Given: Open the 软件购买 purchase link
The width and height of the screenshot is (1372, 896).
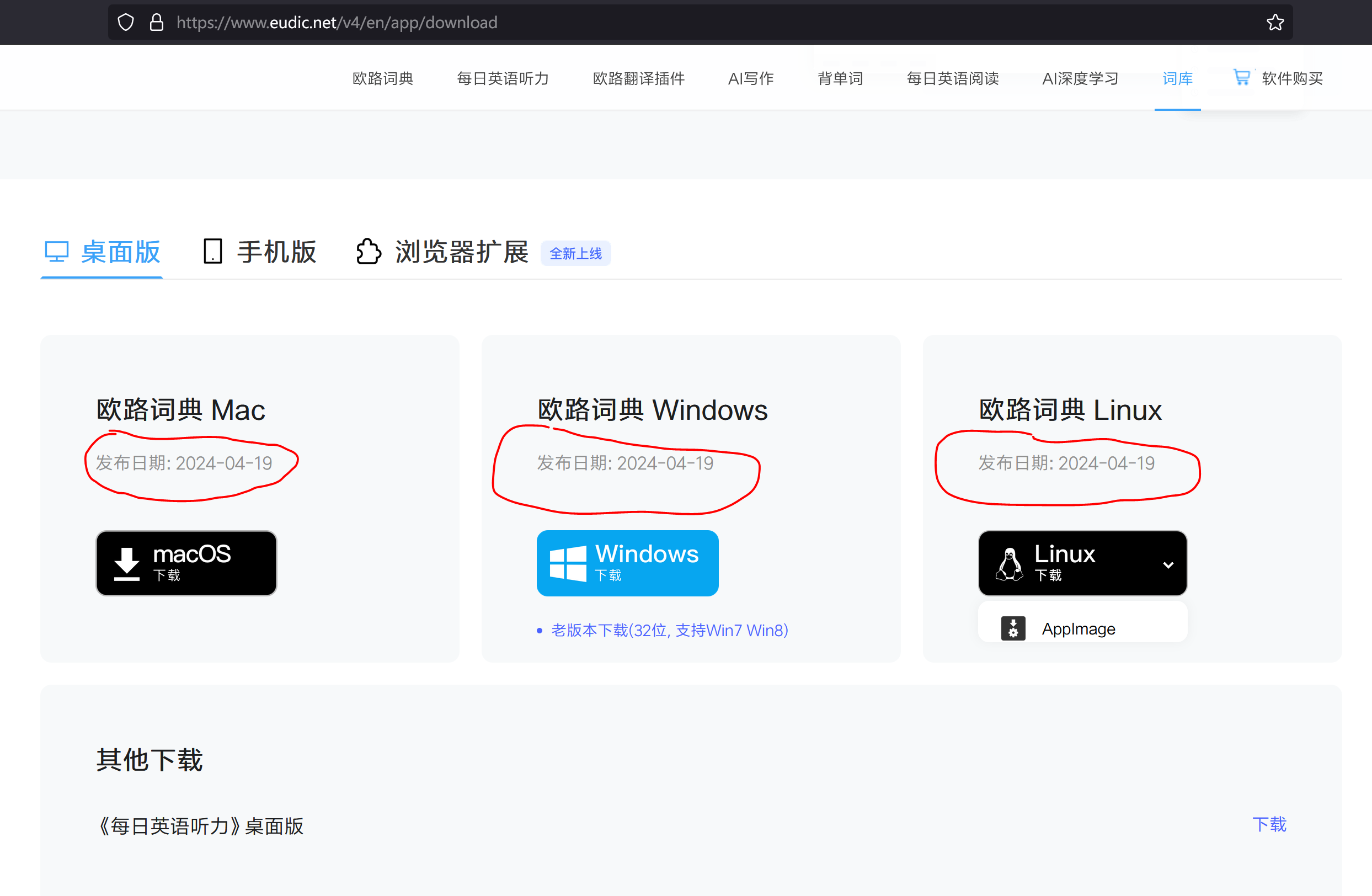Looking at the screenshot, I should 1292,78.
